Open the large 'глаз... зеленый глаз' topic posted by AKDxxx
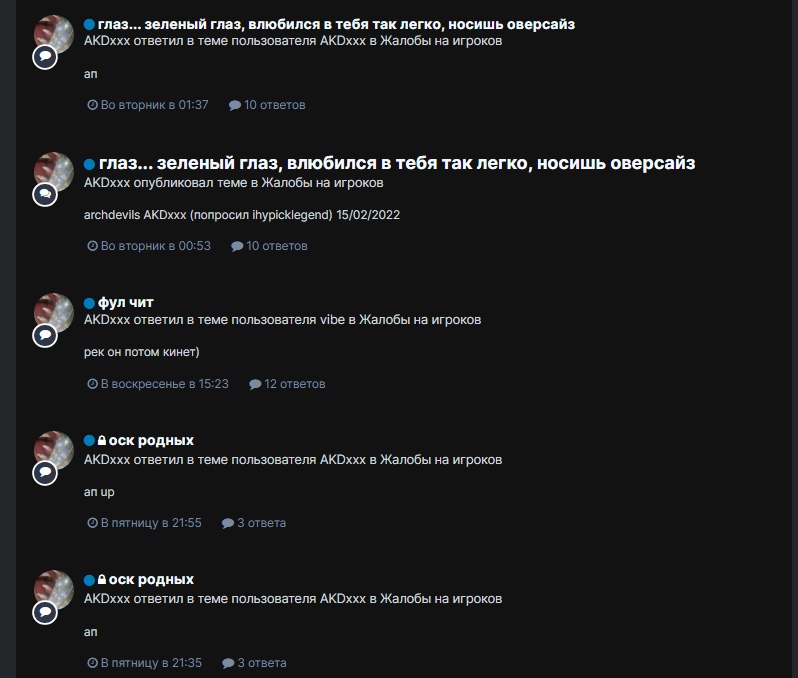This screenshot has height=678, width=798. [x=397, y=163]
